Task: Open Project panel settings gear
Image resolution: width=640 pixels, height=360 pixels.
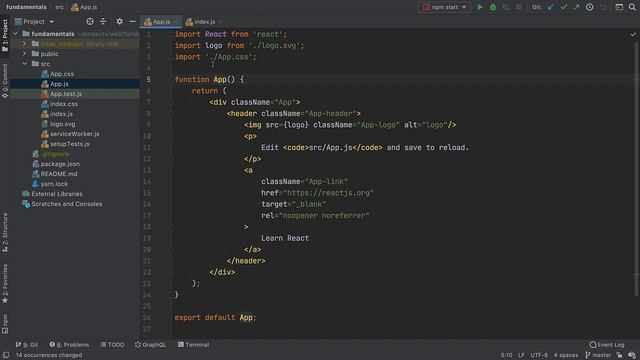Action: coord(119,21)
